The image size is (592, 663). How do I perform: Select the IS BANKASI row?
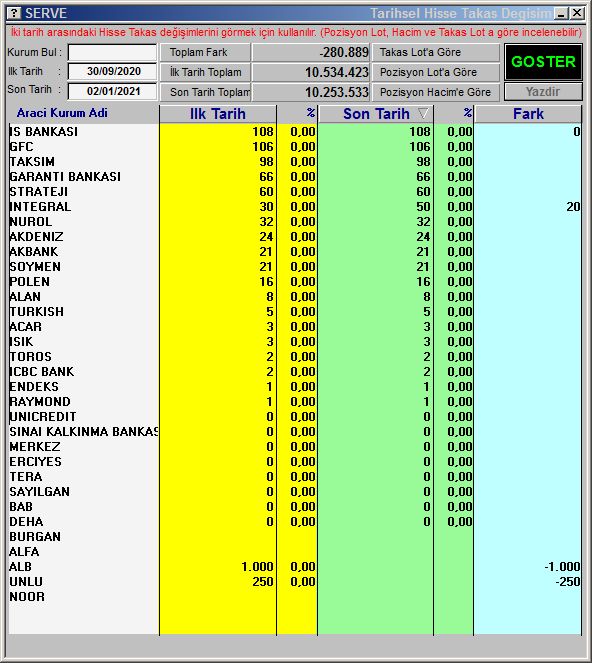[x=295, y=132]
